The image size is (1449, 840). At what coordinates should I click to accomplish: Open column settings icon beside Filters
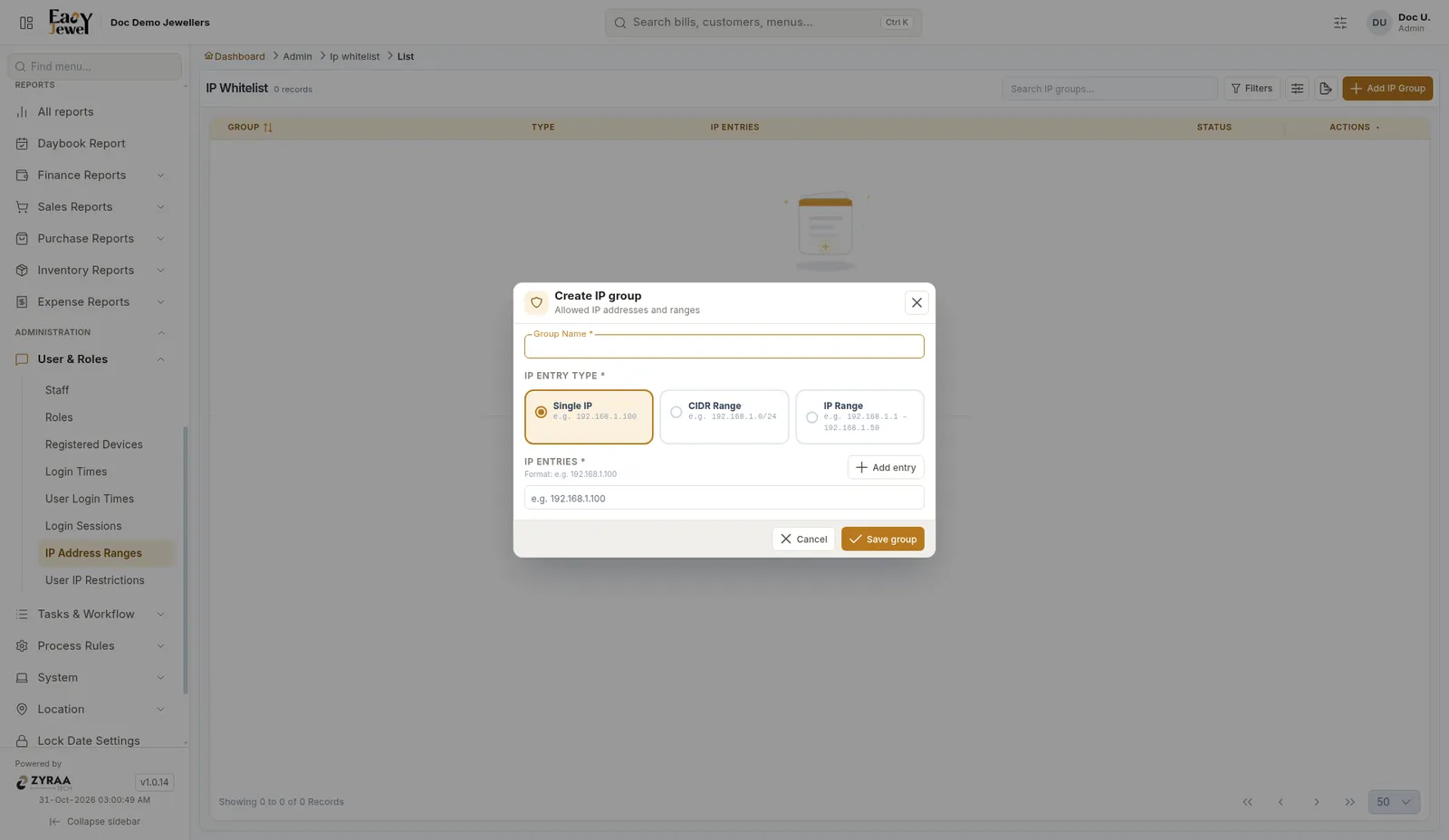coord(1297,89)
